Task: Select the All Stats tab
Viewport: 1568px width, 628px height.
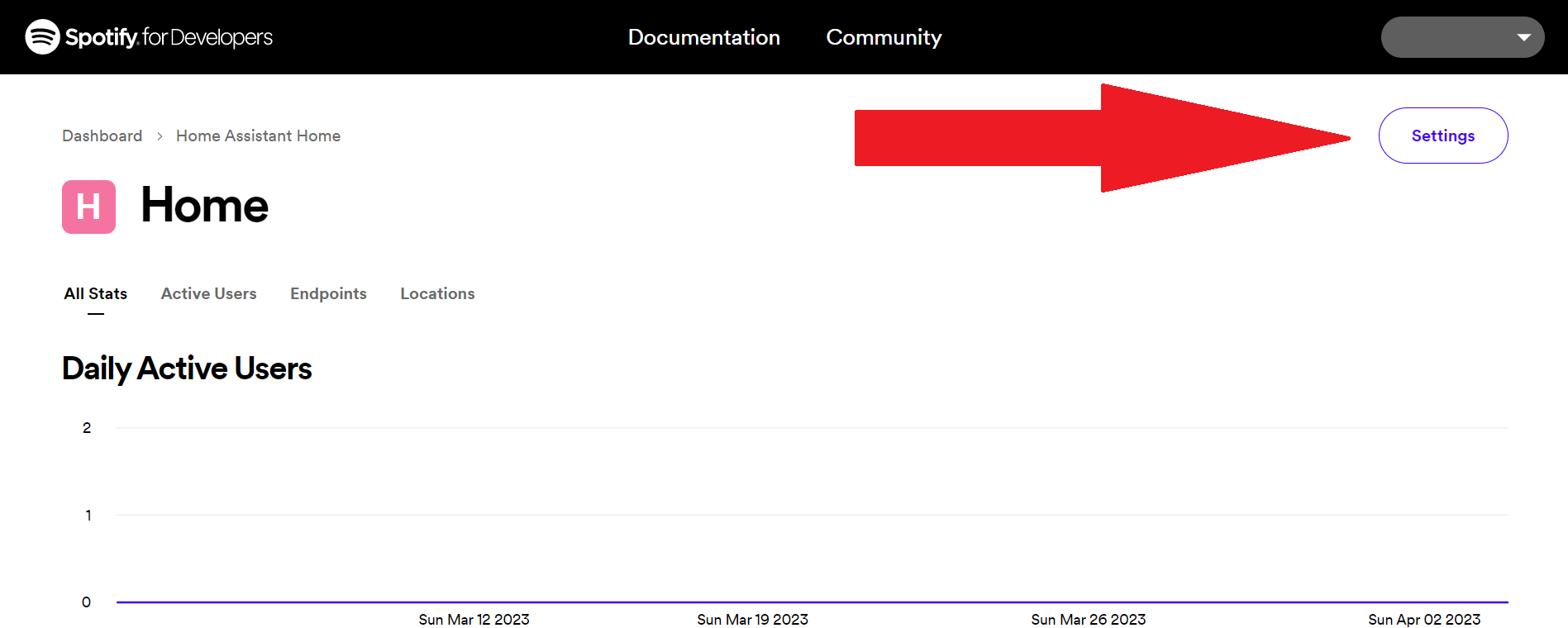Action: 96,294
